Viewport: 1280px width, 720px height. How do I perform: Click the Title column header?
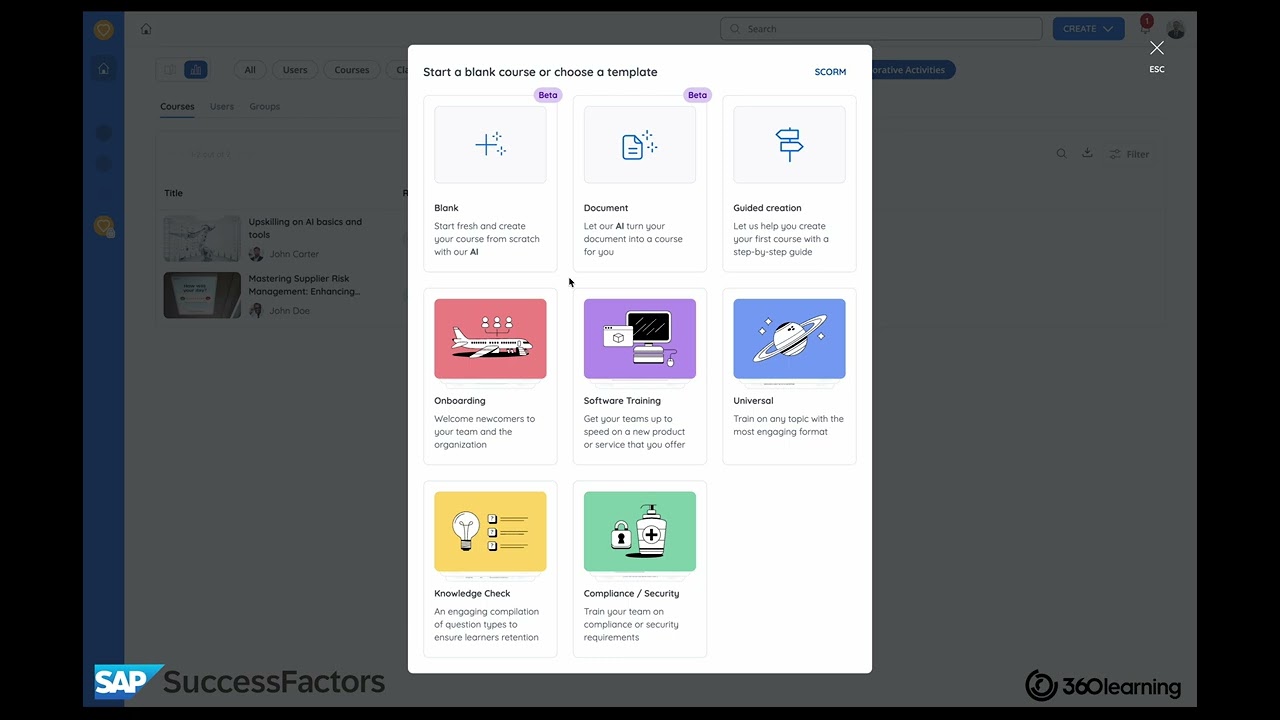[174, 193]
